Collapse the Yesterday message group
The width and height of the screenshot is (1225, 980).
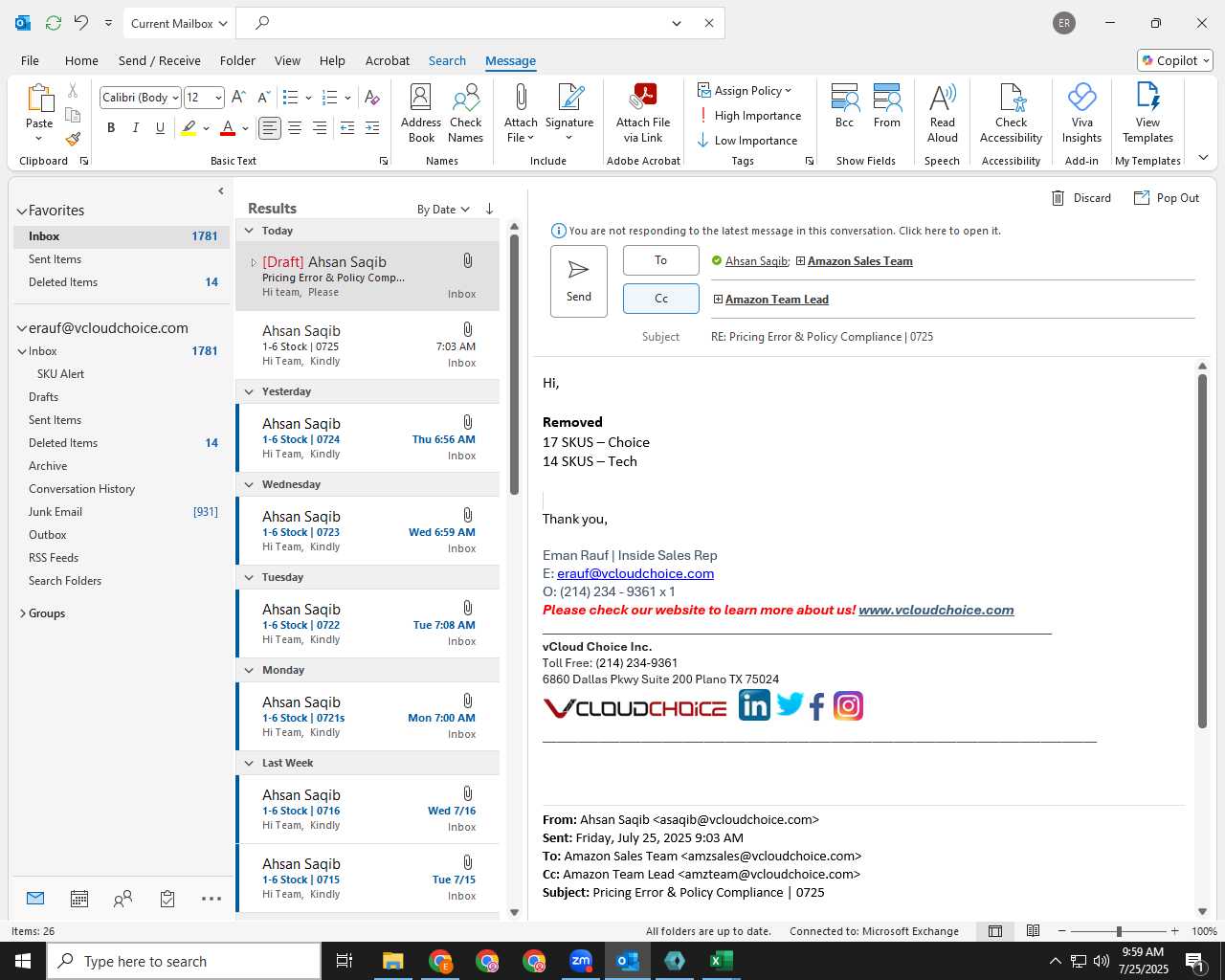249,391
